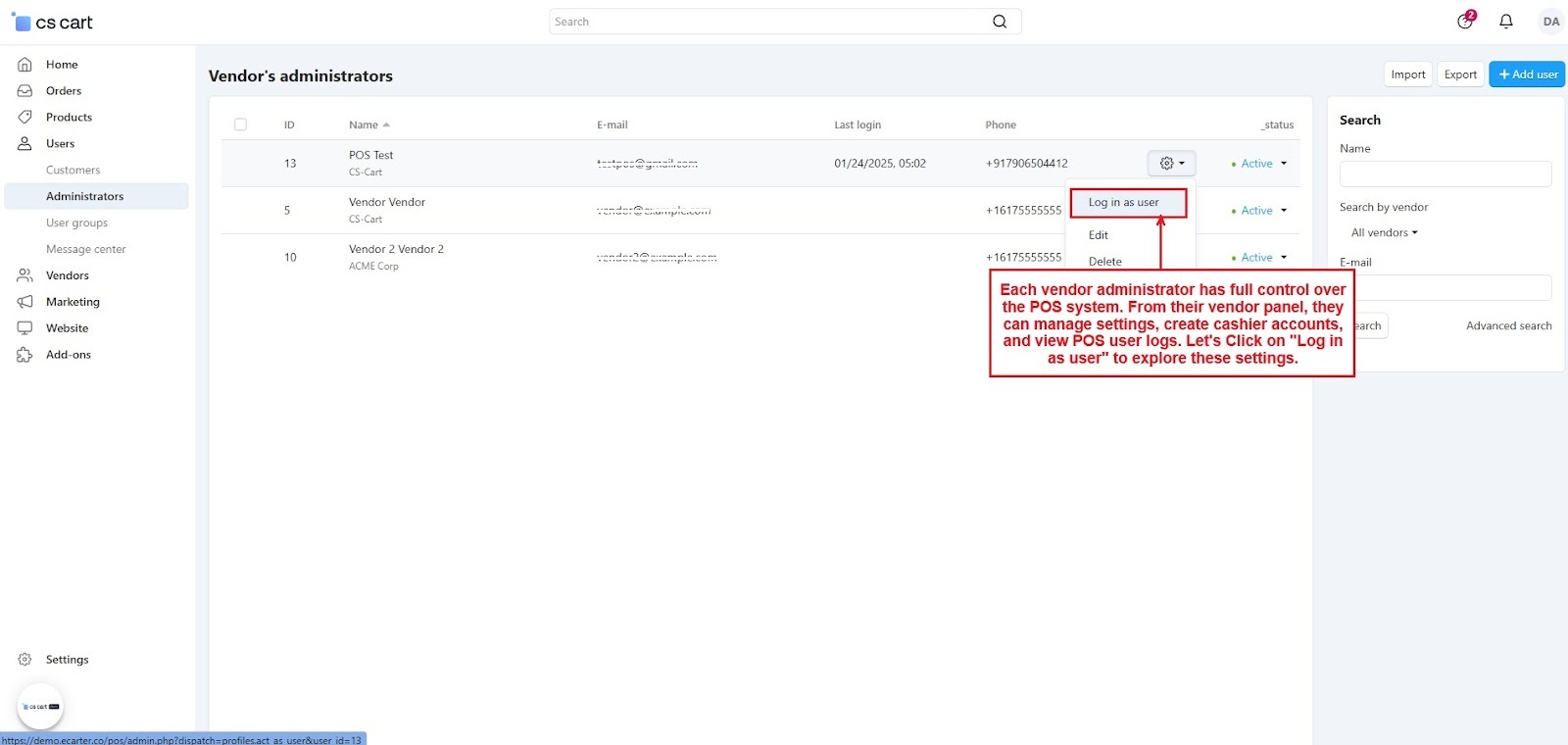Open the Settings gear in sidebar
Image resolution: width=1568 pixels, height=745 pixels.
[25, 660]
